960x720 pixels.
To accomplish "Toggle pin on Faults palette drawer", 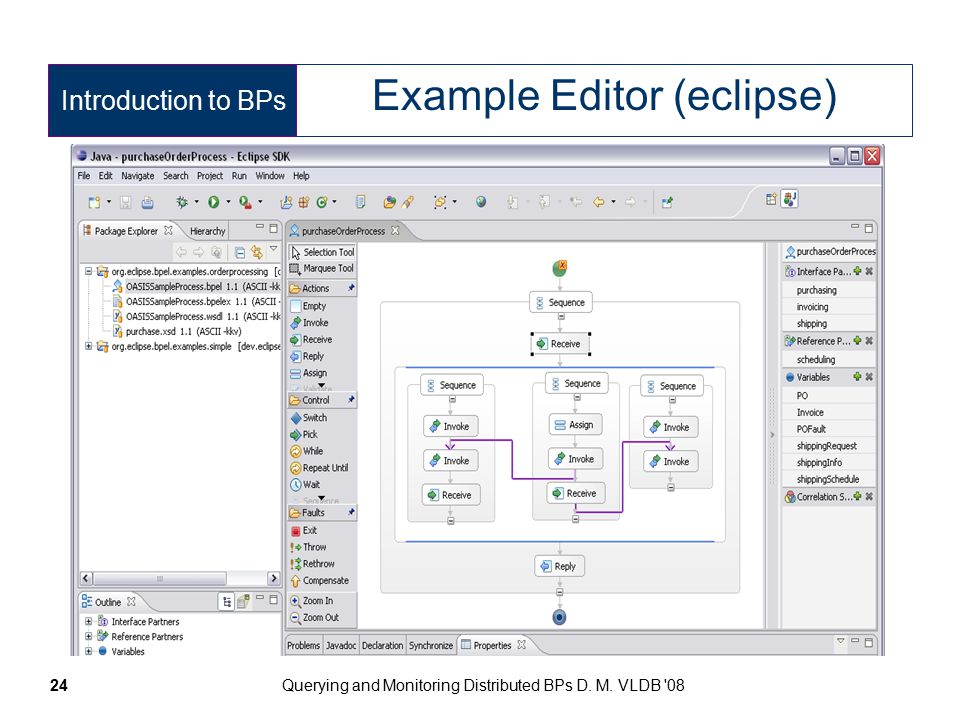I will 351,512.
